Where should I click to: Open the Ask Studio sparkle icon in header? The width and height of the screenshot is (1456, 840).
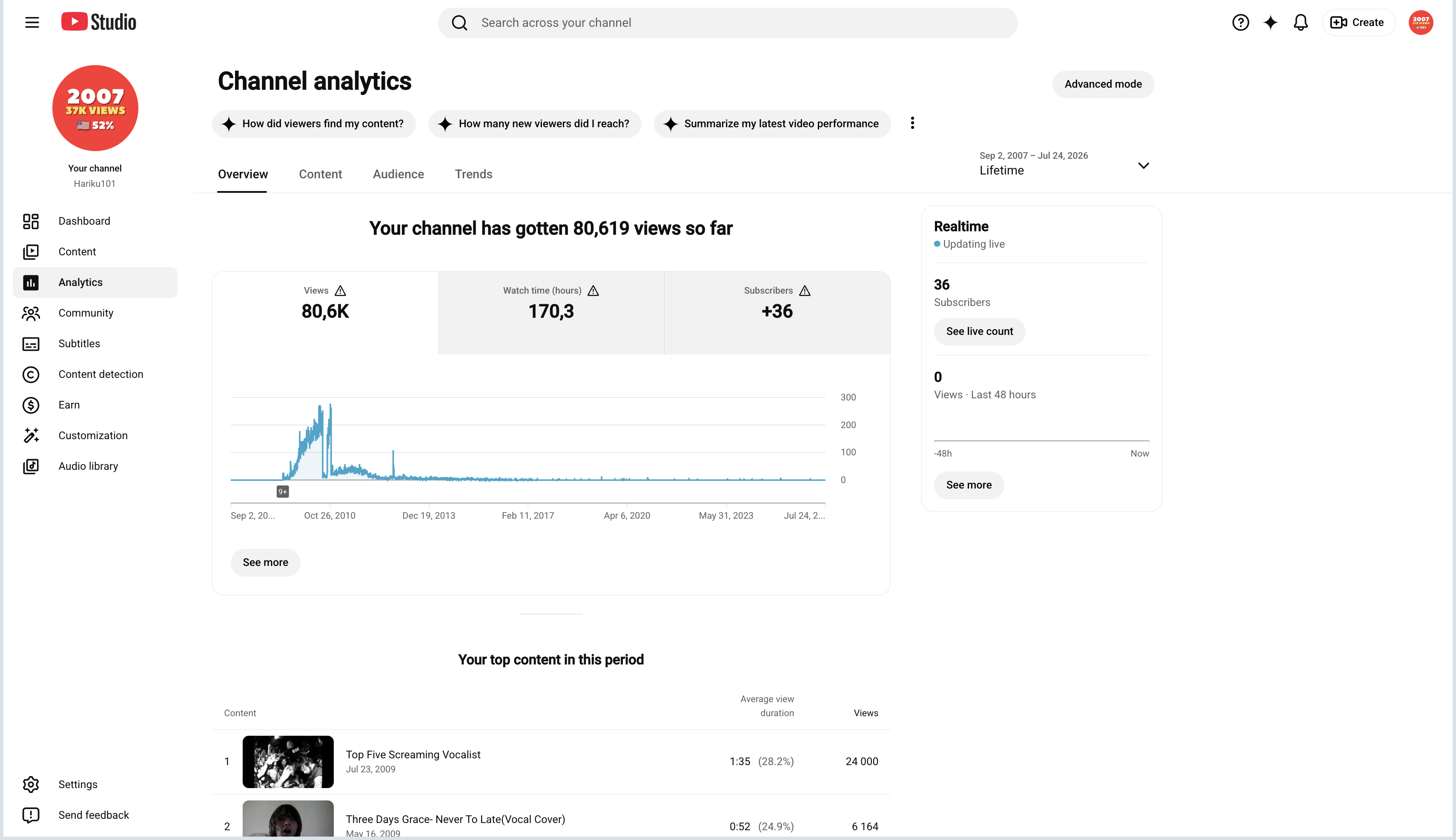click(1270, 23)
